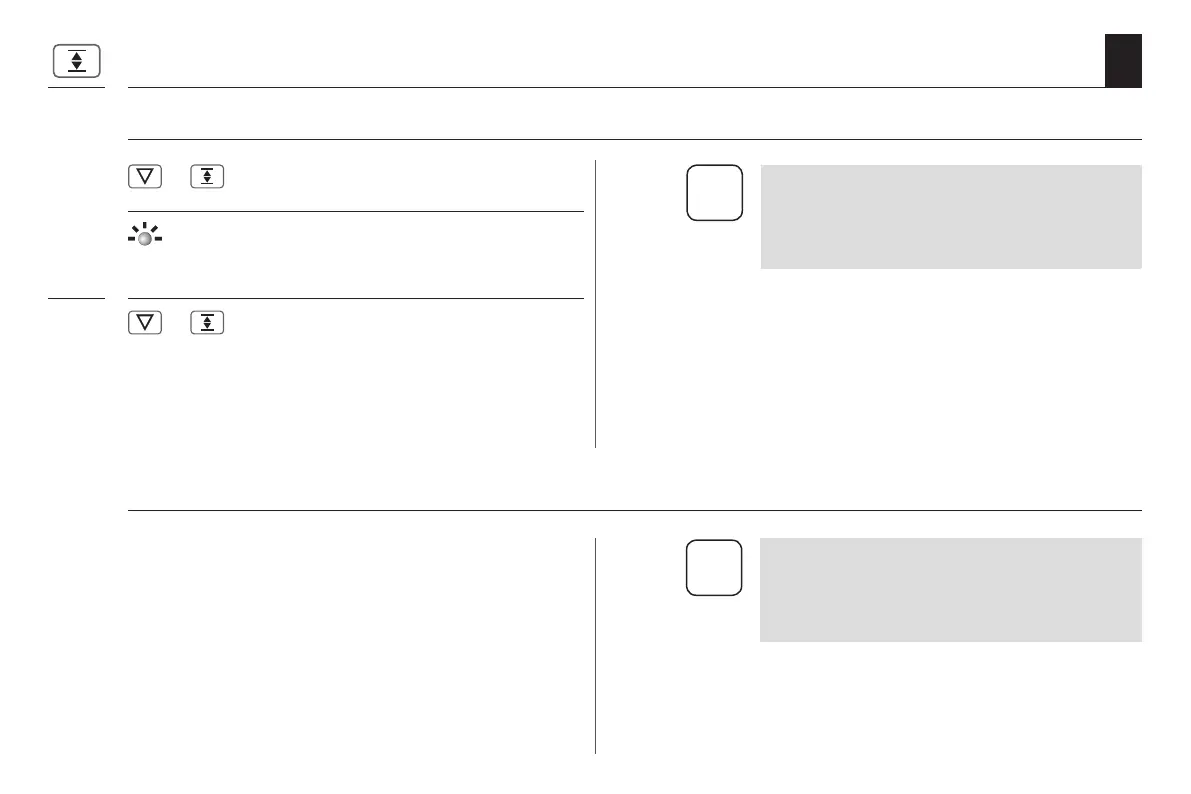Screen dimensions: 1191x794
Task: Click the short left-margin line beside lower button row
Action: point(77,298)
